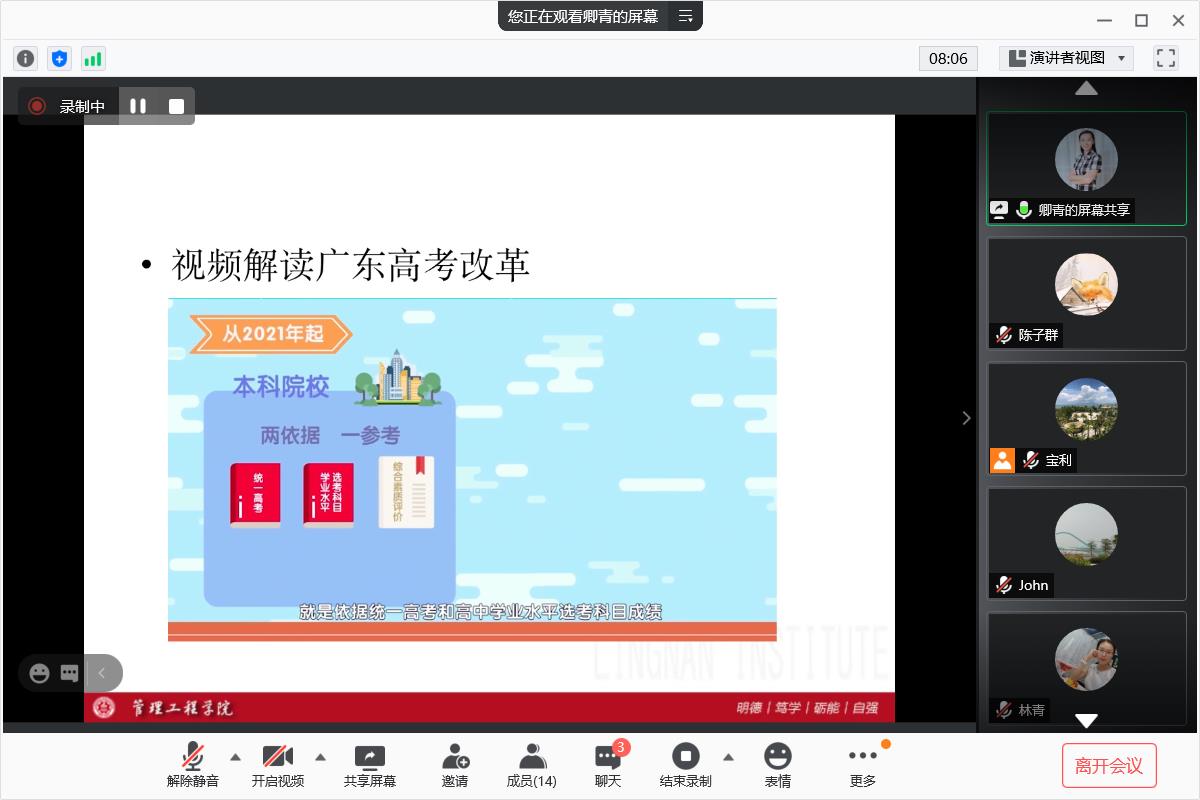Image resolution: width=1200 pixels, height=800 pixels.
Task: Open the members (14) list
Action: [531, 765]
